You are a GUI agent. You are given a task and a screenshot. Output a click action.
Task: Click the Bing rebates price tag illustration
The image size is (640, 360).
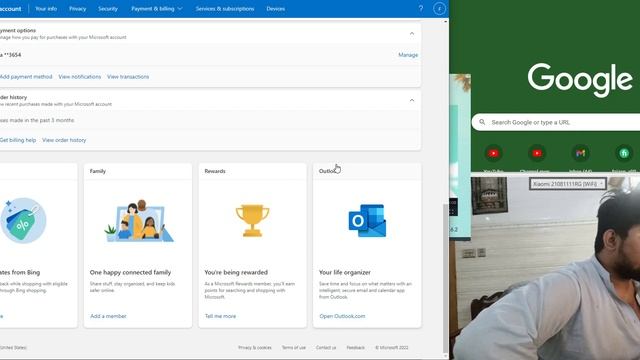coord(23,221)
